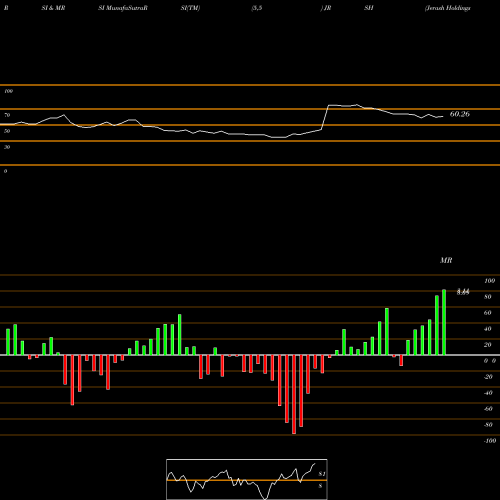Click the RSI value label 60.26
The height and width of the screenshot is (500, 500).
coord(460,114)
